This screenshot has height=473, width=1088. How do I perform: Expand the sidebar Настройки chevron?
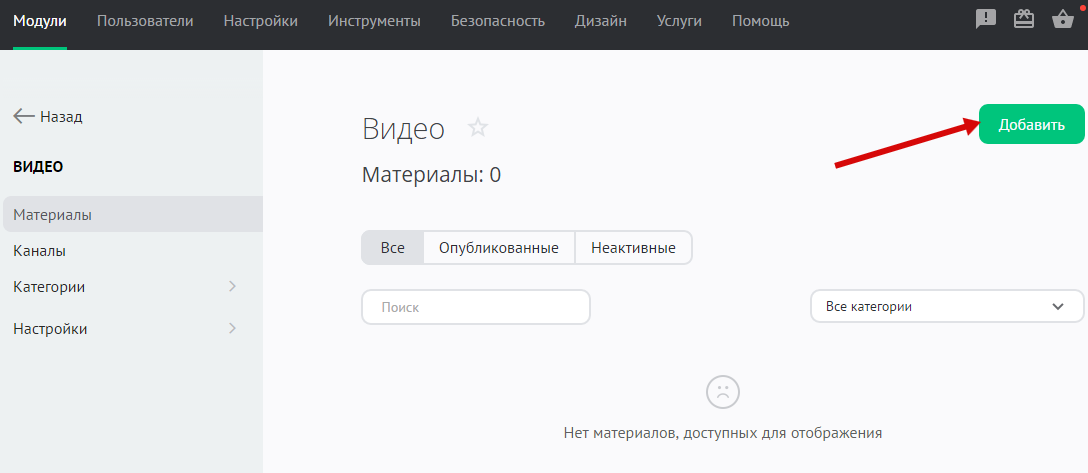[232, 329]
